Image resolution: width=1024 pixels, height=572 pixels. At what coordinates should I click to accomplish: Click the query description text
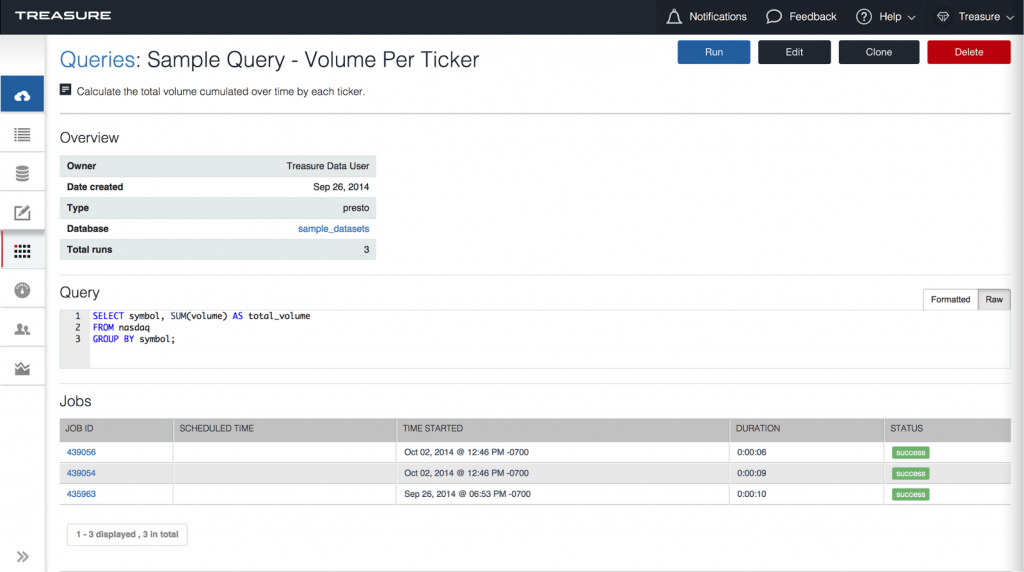tap(221, 91)
